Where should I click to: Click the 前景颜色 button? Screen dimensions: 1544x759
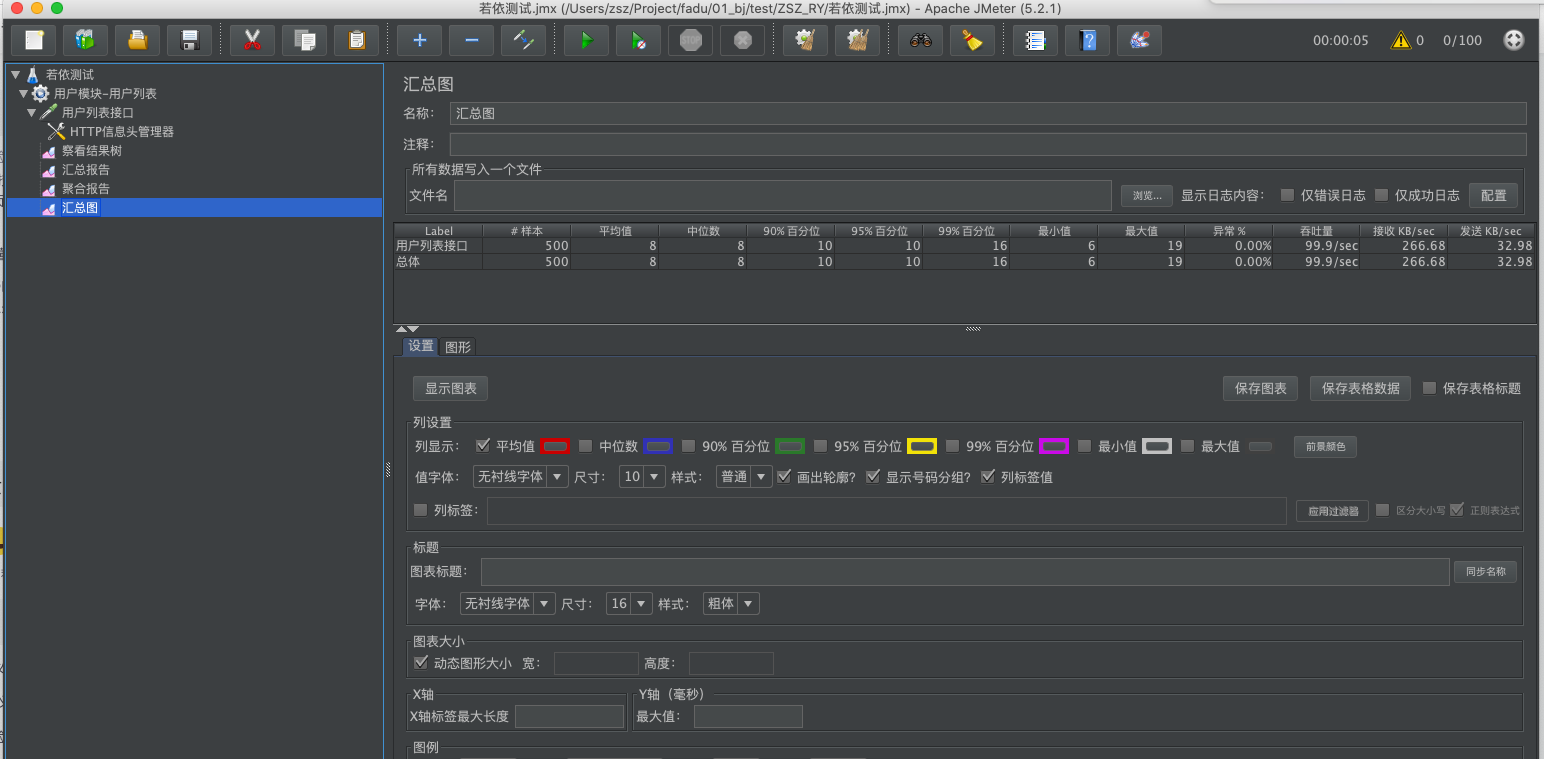coord(1326,447)
